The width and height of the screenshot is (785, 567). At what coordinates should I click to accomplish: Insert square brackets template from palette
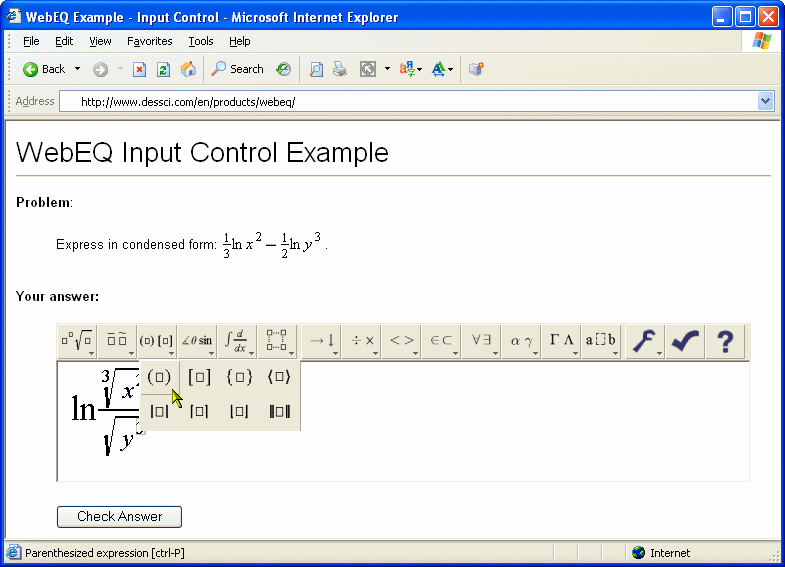tap(199, 377)
